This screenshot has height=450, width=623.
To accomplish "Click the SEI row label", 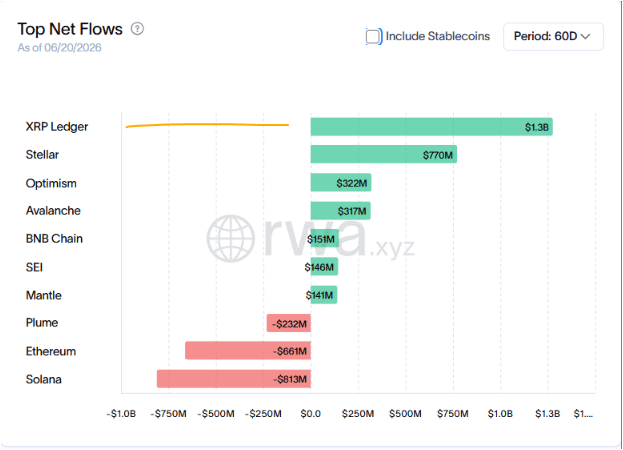I will (x=34, y=267).
